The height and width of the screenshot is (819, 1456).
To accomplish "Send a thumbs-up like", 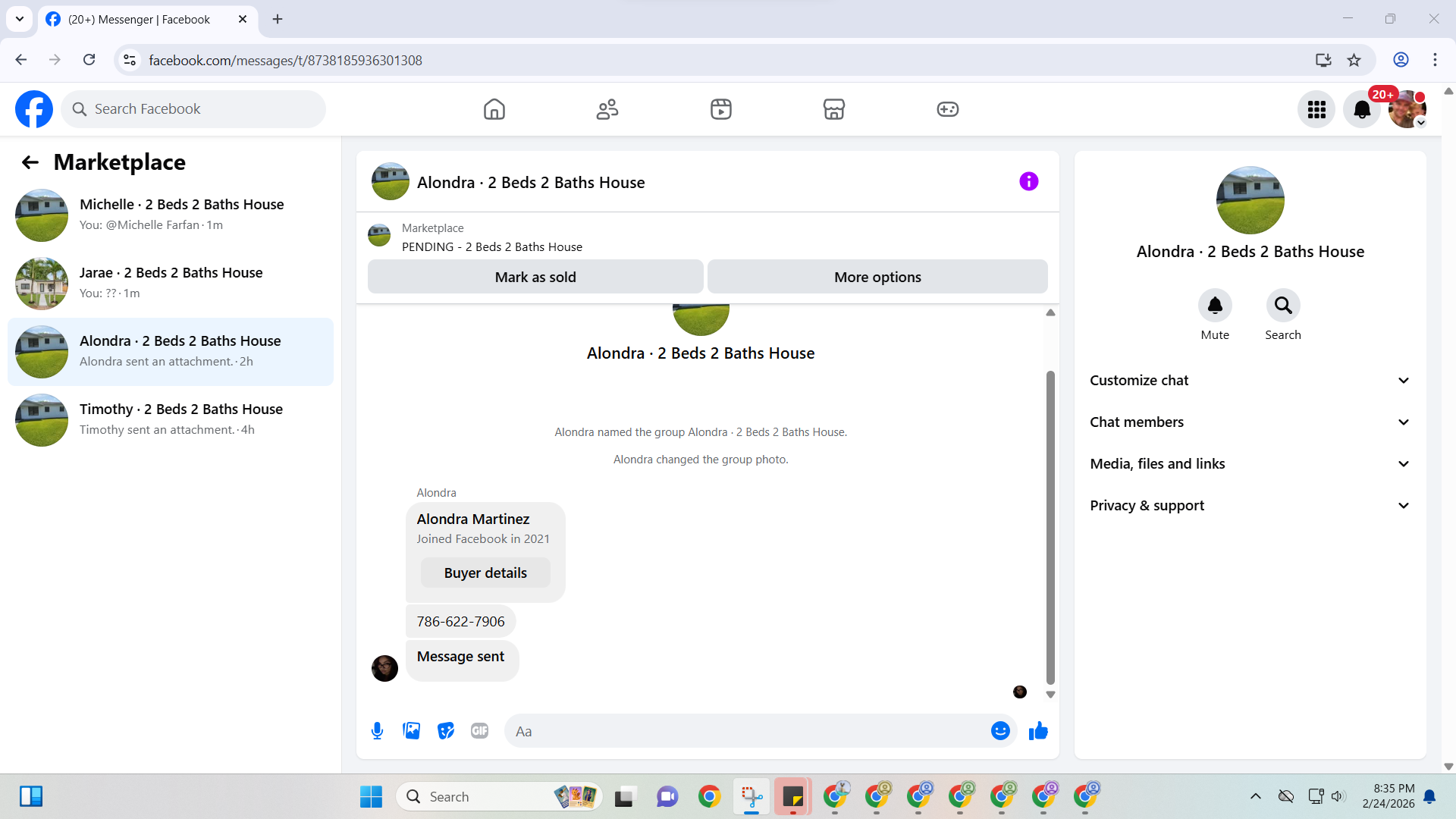I will click(x=1038, y=731).
